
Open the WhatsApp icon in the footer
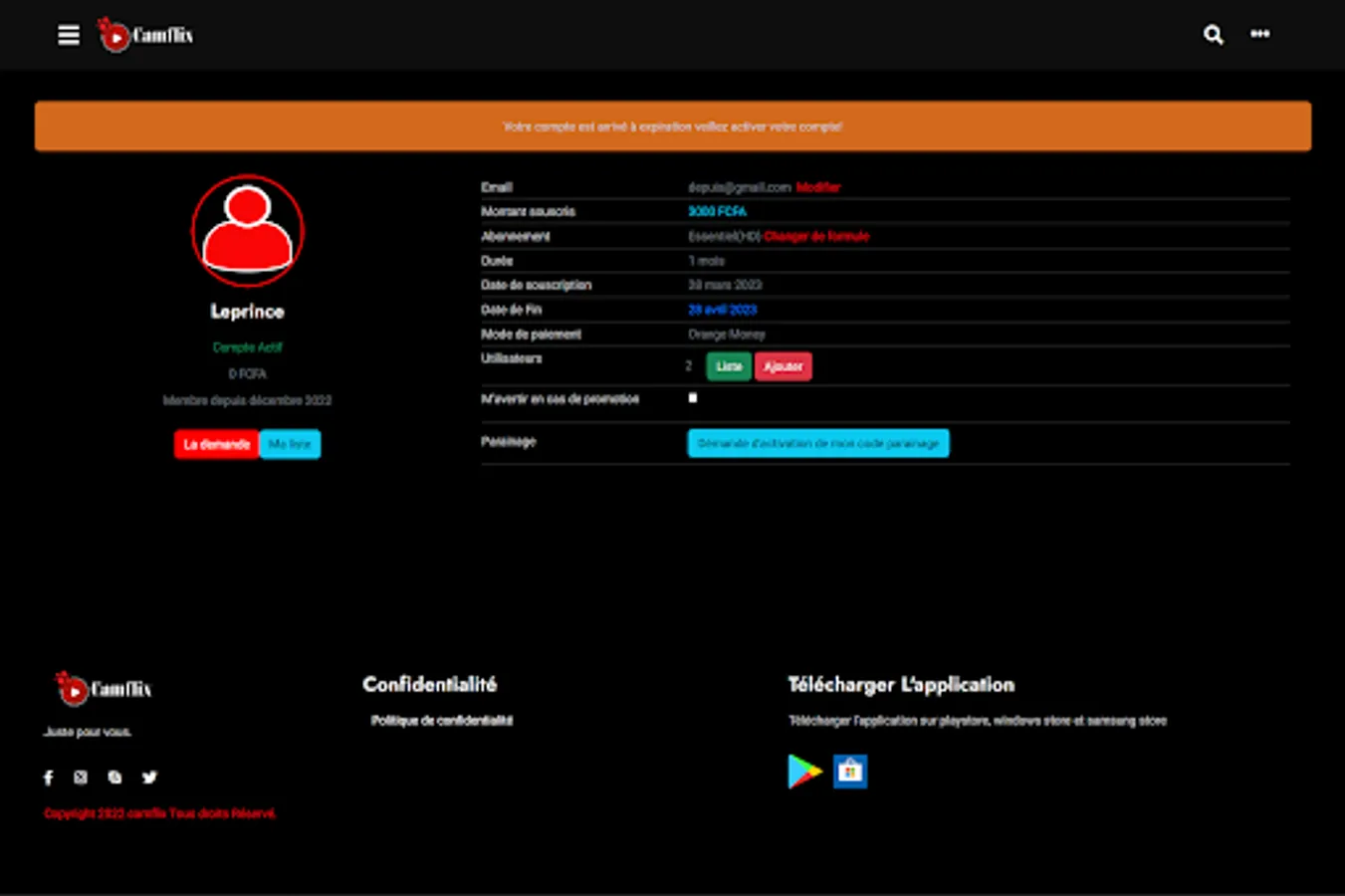(113, 778)
